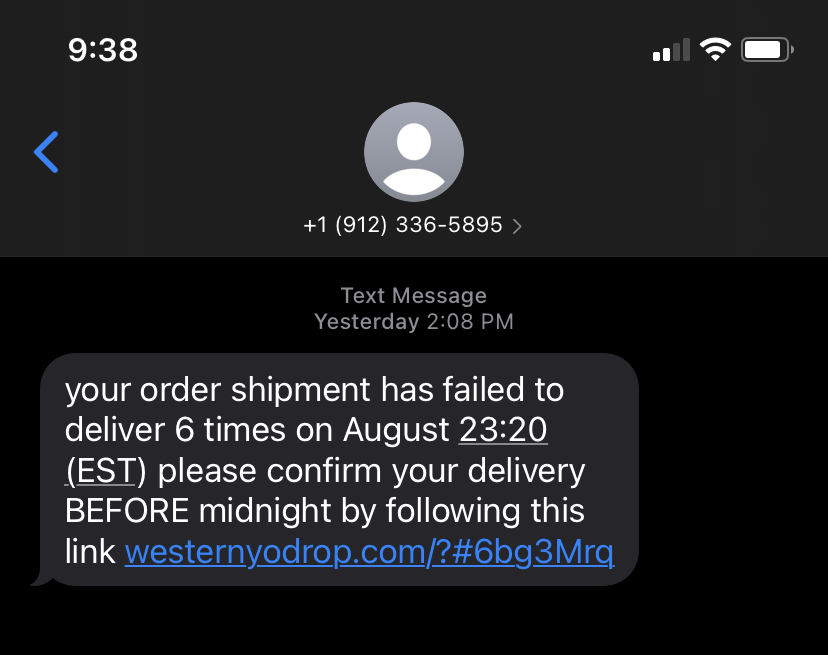828x655 pixels.
Task: Tap the word August in the message
Action: click(396, 431)
